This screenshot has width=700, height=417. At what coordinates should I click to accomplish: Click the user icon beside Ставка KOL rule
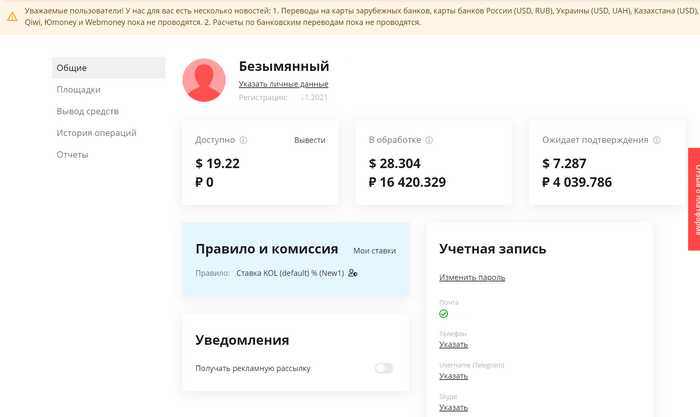(353, 273)
